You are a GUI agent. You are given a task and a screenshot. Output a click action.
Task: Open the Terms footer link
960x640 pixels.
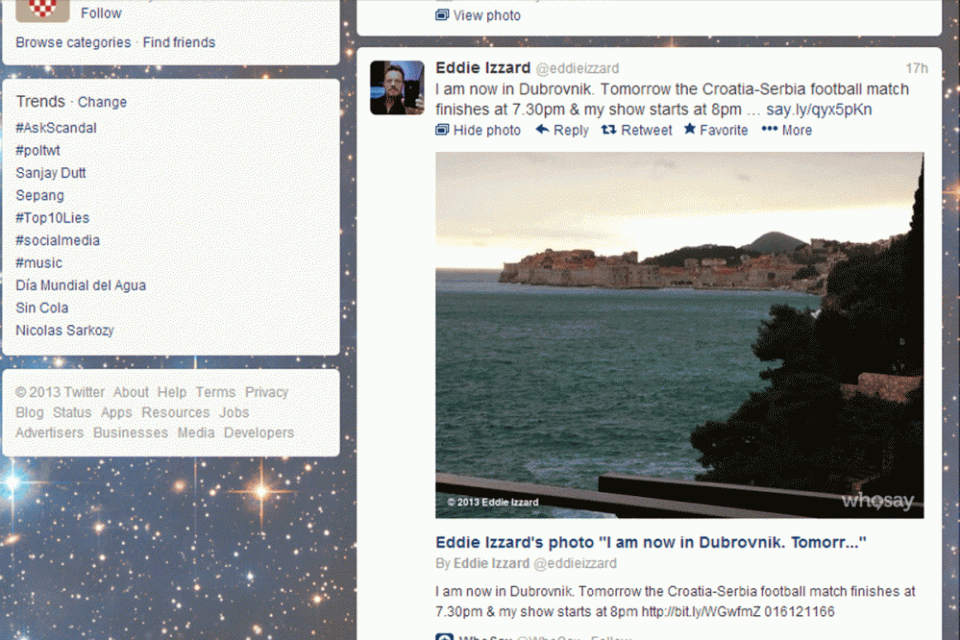(x=216, y=392)
